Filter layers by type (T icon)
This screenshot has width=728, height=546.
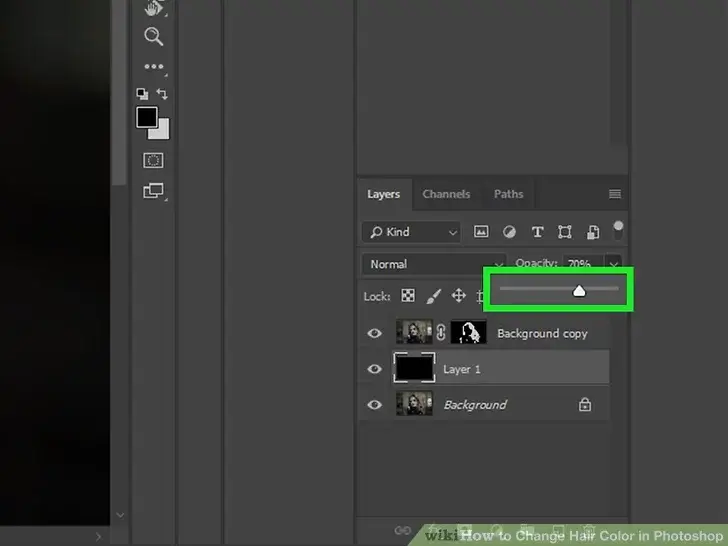[537, 232]
